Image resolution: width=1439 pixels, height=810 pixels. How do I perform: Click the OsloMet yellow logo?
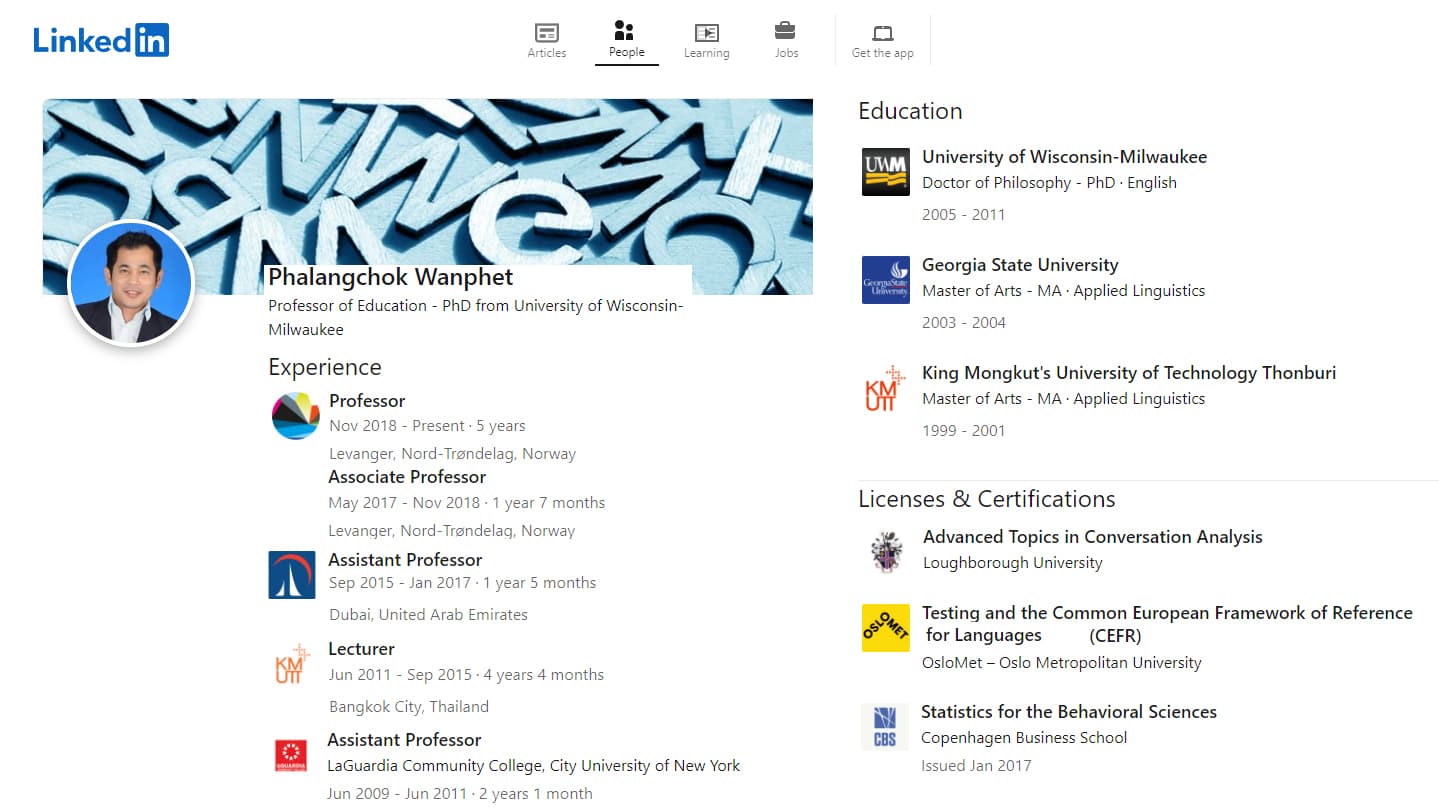885,628
